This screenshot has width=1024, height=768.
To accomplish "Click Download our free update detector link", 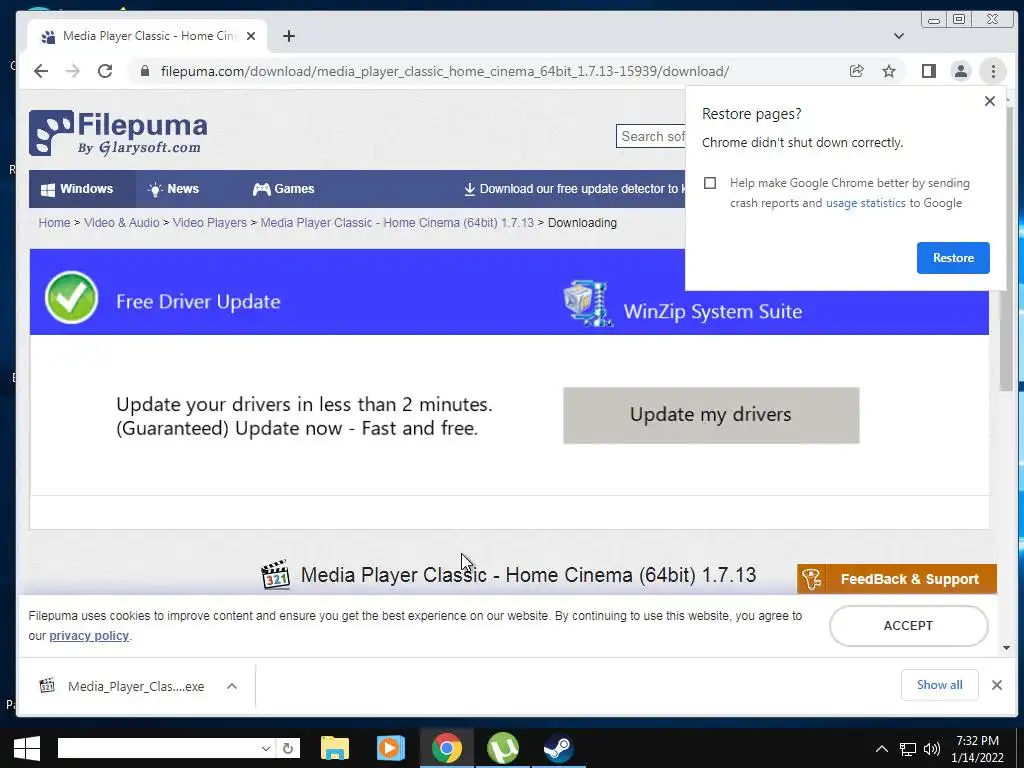I will pyautogui.click(x=575, y=189).
